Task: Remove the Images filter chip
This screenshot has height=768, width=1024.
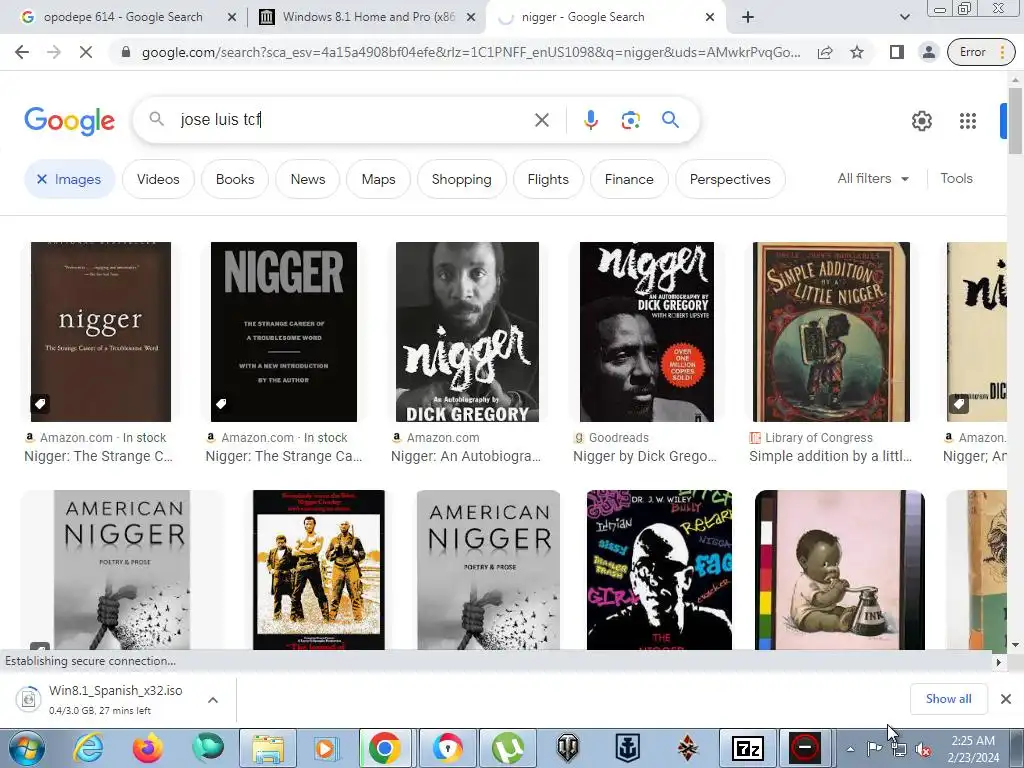Action: click(x=41, y=179)
